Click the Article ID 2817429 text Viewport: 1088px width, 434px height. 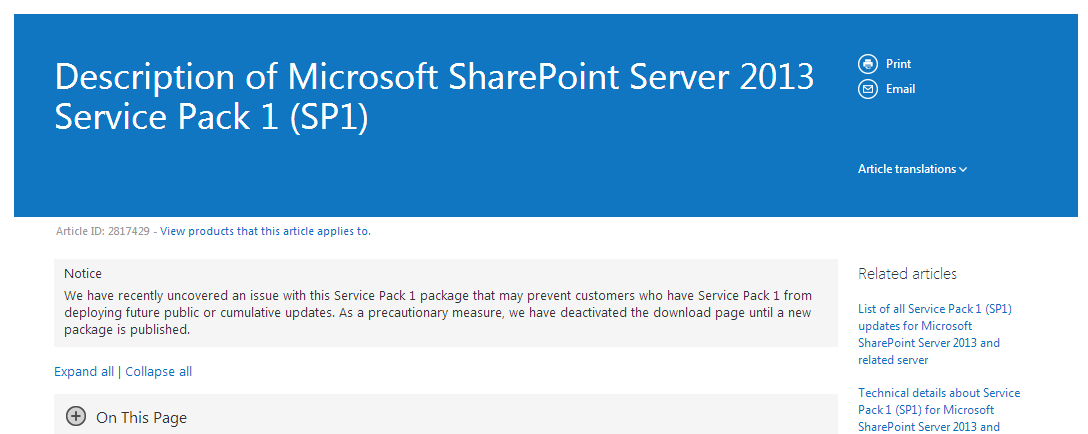103,231
